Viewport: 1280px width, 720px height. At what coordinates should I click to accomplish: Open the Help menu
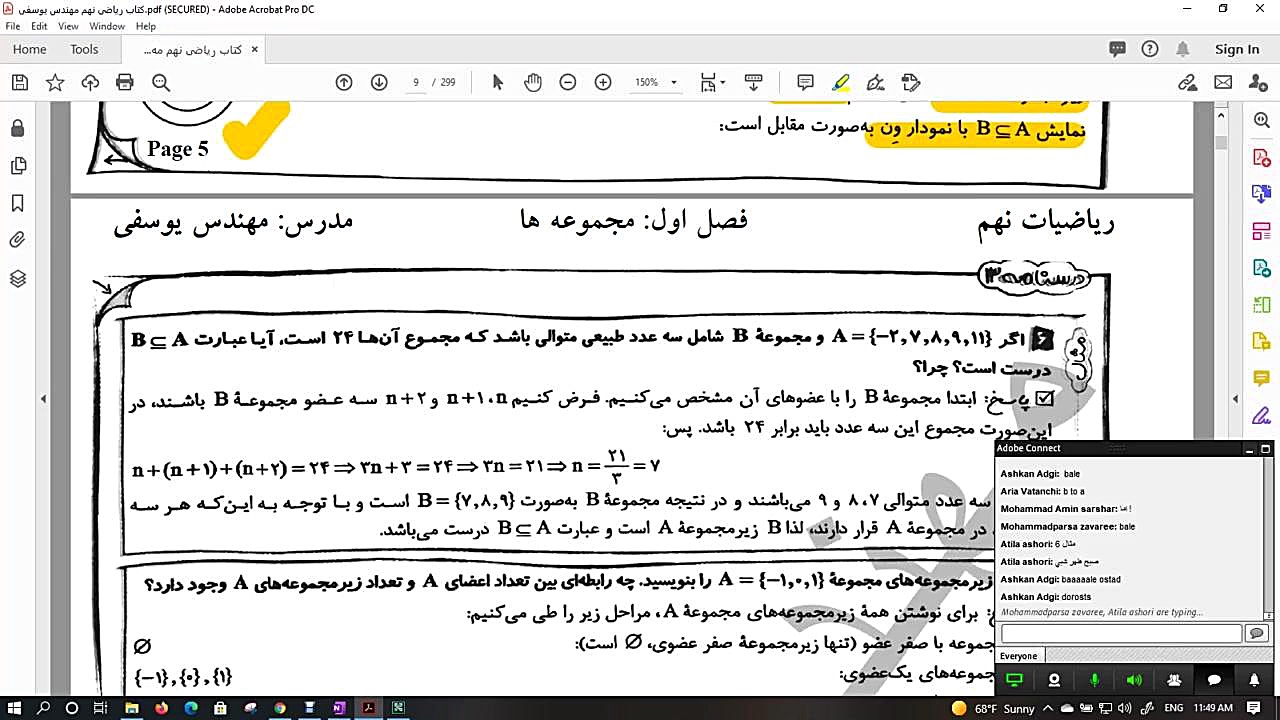(x=146, y=26)
